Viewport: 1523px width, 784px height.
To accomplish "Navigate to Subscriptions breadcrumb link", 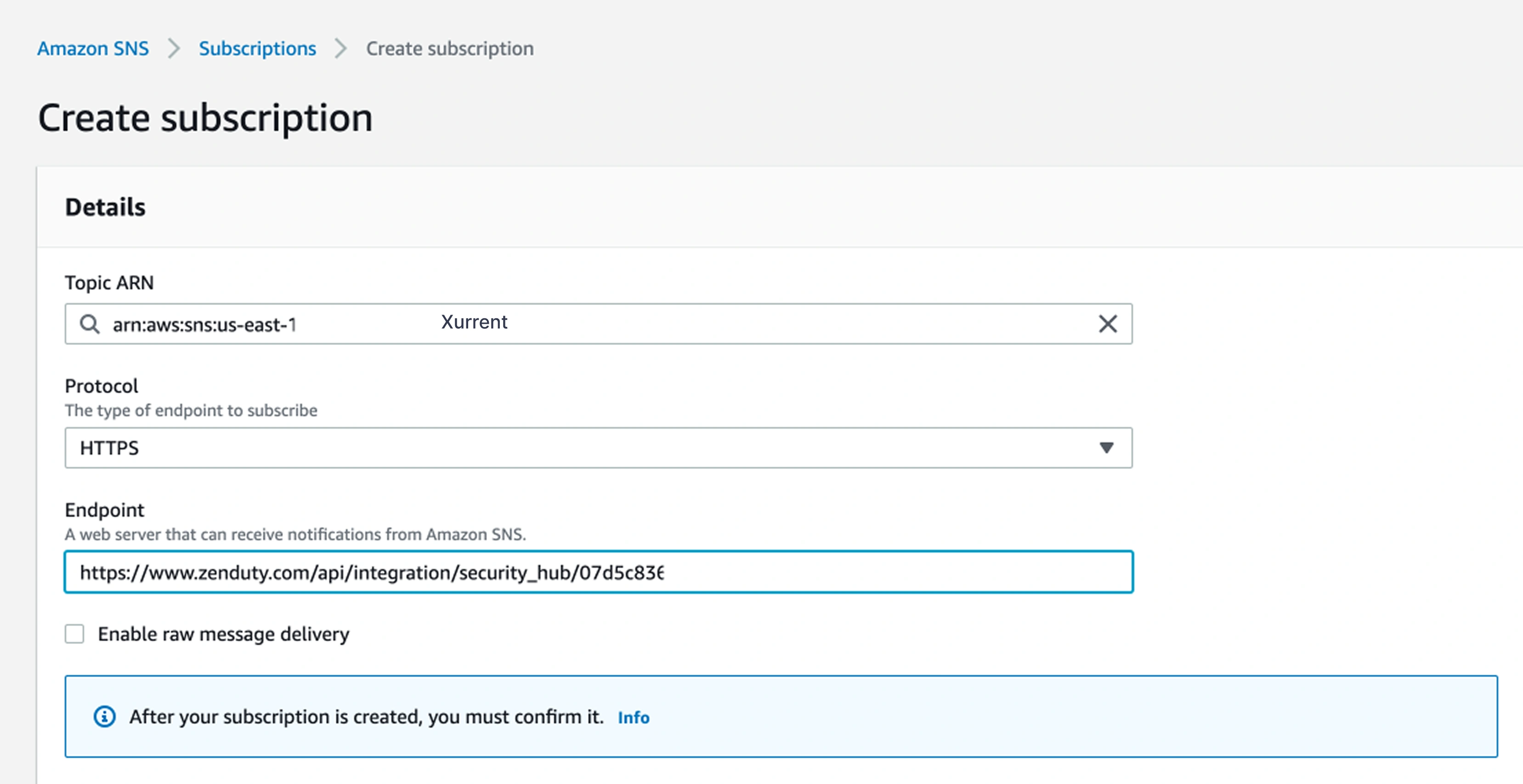I will [257, 49].
